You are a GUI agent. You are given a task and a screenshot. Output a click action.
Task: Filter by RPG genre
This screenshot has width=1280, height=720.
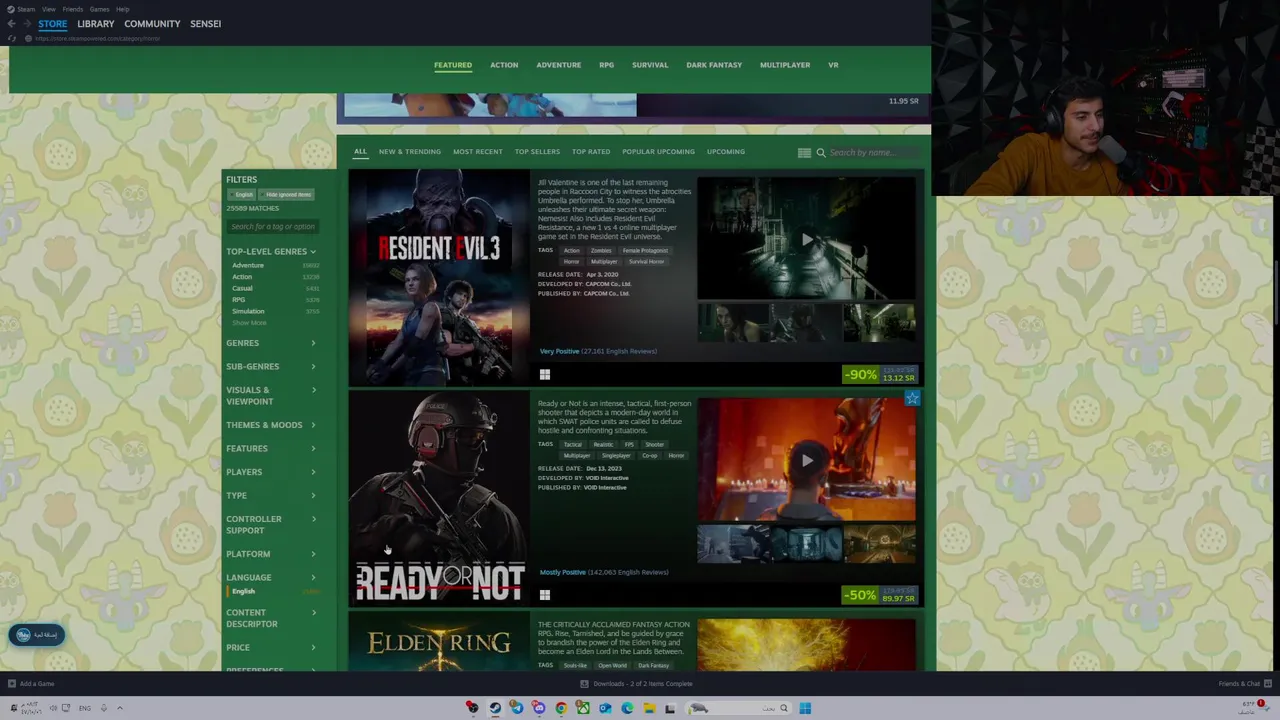(238, 300)
